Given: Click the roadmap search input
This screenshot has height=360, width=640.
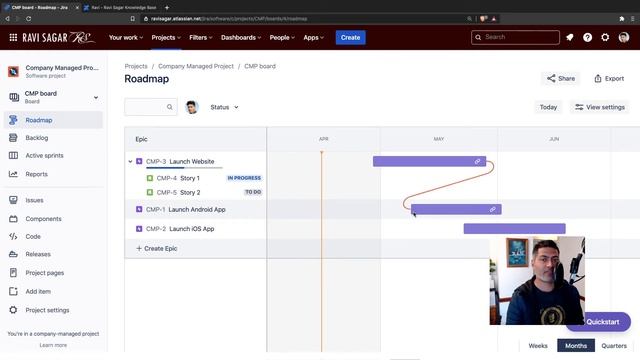Looking at the screenshot, I should (151, 107).
